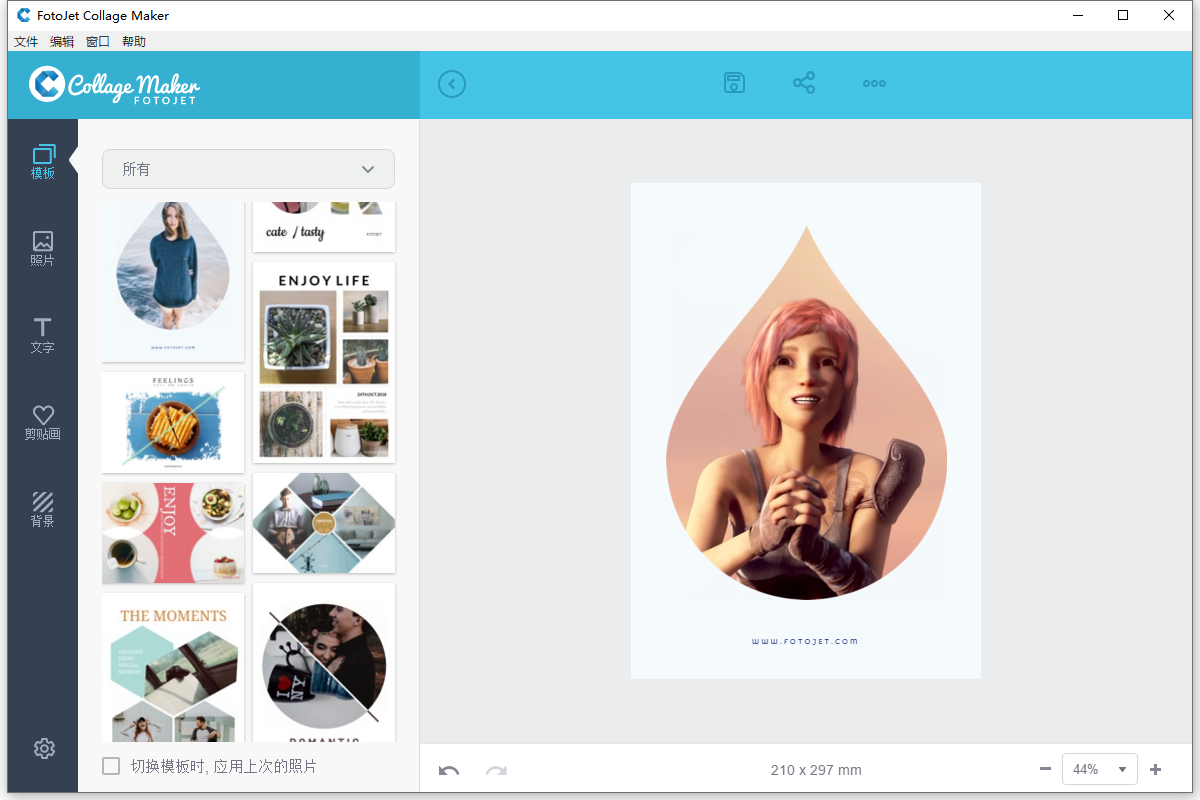
Task: Open the 模板 templates panel
Action: coord(42,163)
